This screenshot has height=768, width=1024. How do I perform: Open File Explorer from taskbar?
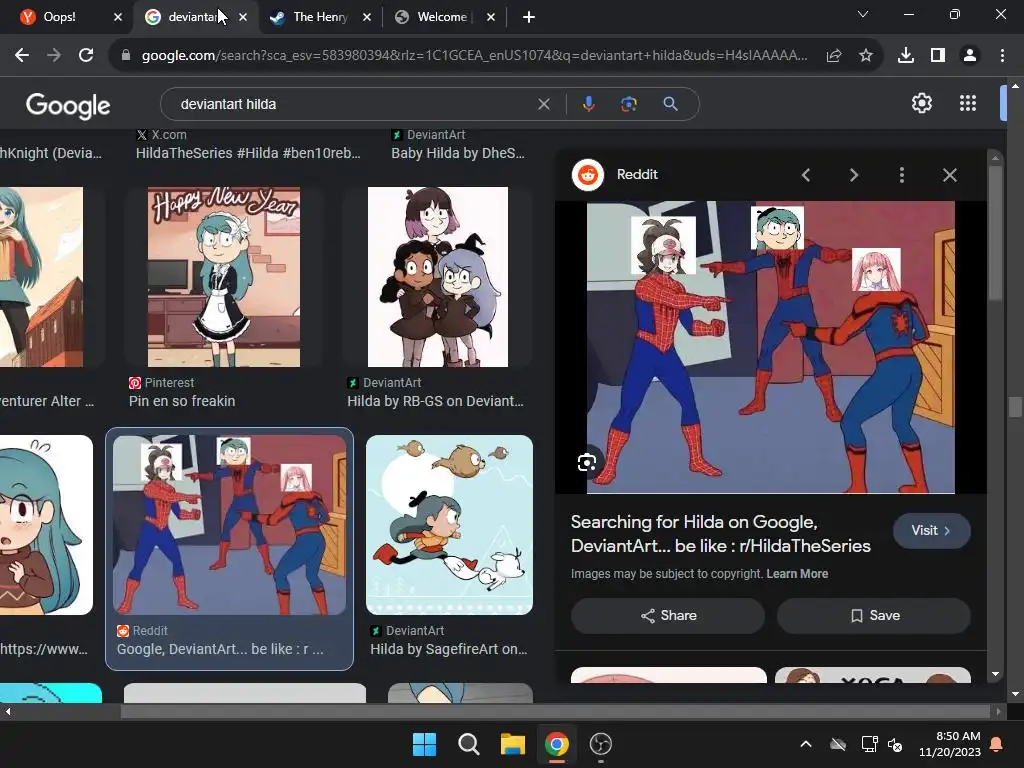[x=513, y=744]
